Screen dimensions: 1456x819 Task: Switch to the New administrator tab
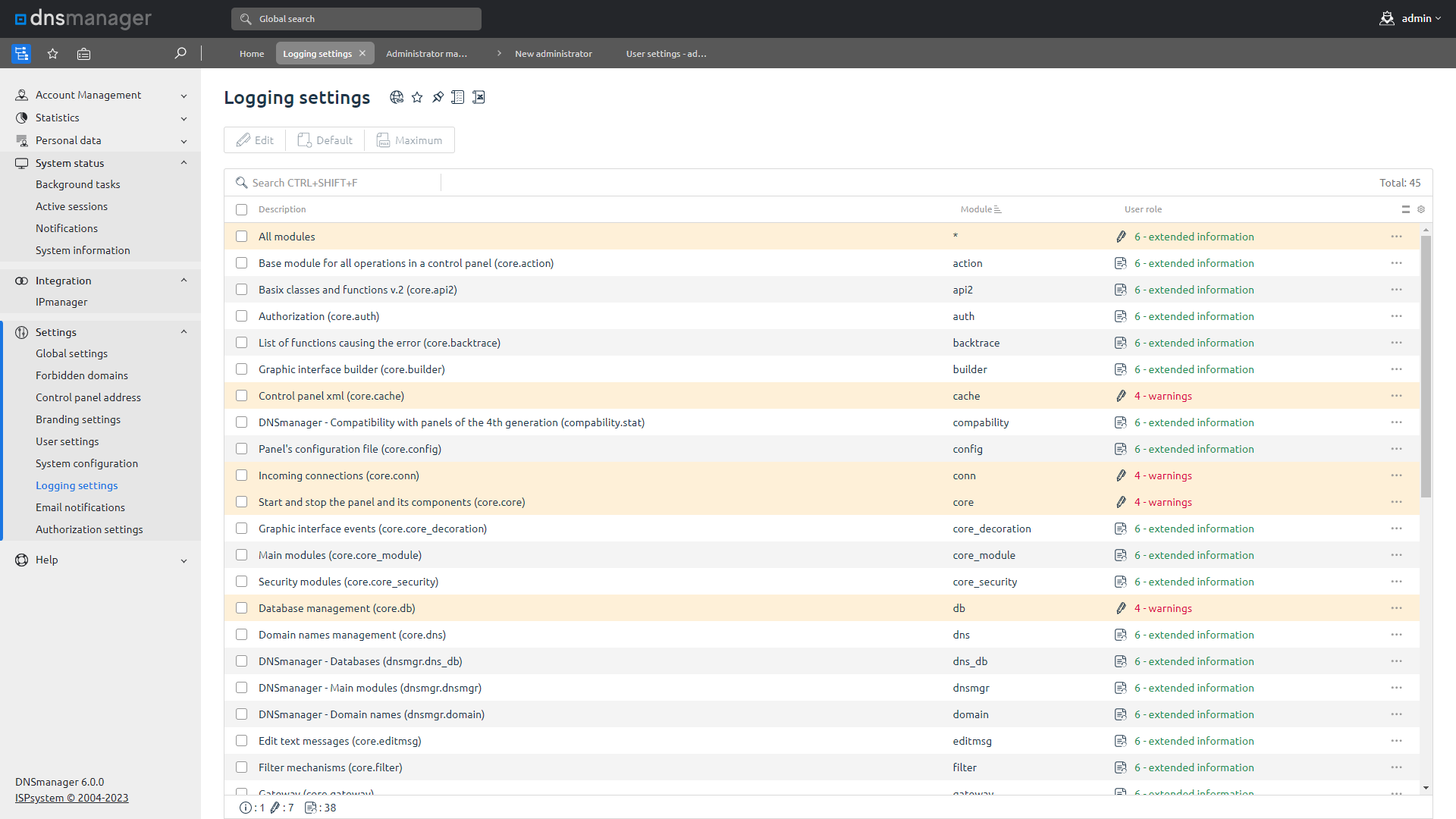coord(553,54)
